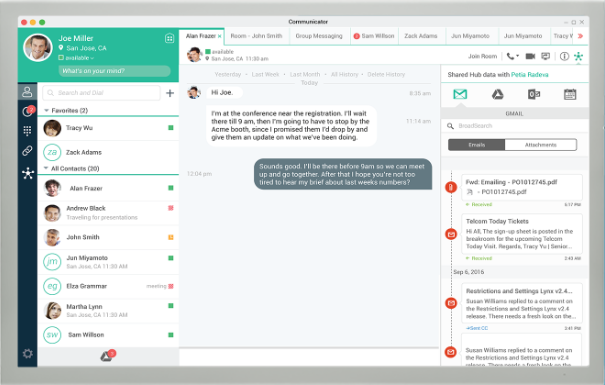Click Joe Miller's profile photo
605x385 pixels.
[x=38, y=47]
